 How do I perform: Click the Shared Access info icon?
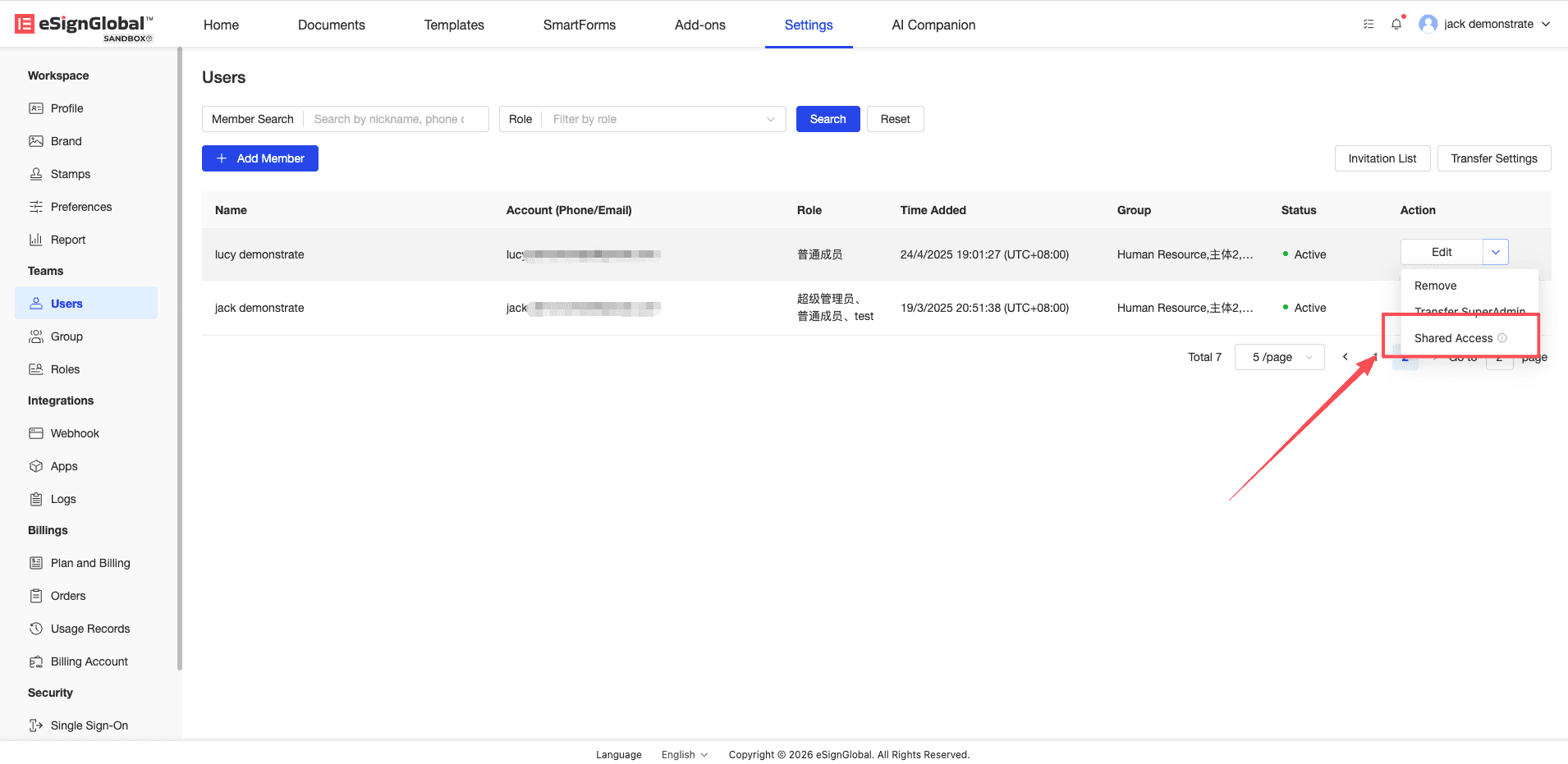click(1502, 338)
